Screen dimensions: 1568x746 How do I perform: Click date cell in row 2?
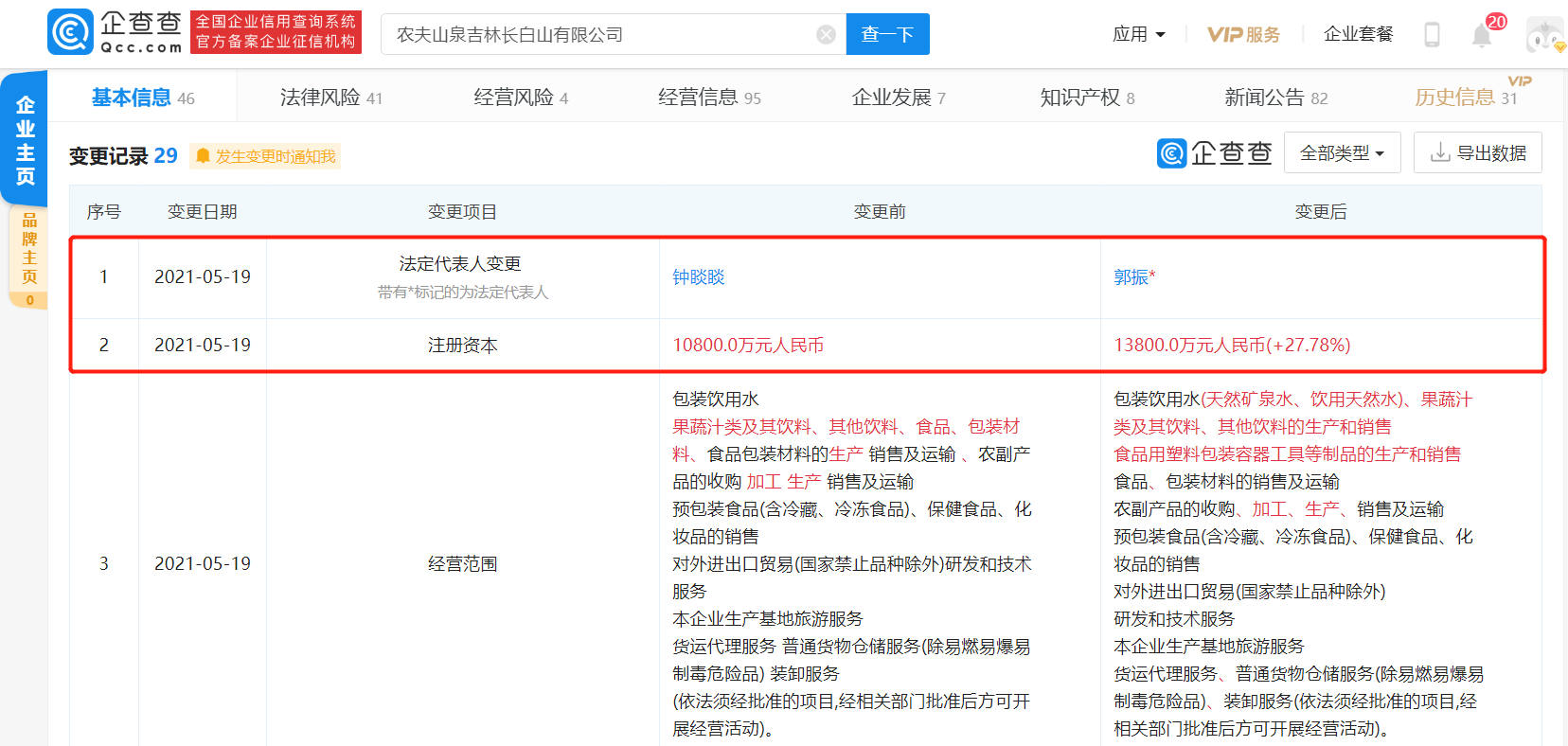click(203, 346)
